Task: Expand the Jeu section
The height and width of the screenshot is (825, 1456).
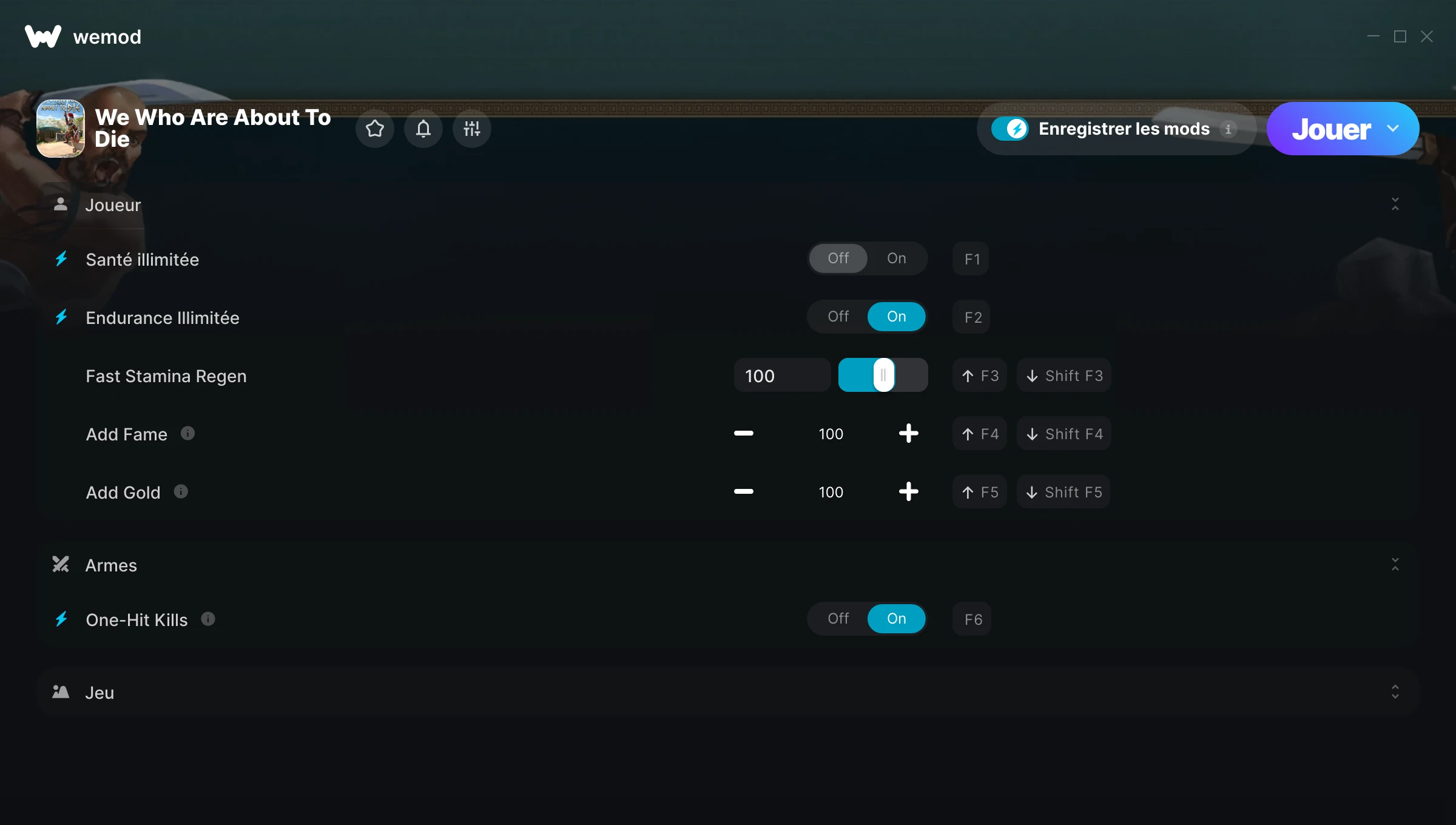Action: (x=1395, y=692)
